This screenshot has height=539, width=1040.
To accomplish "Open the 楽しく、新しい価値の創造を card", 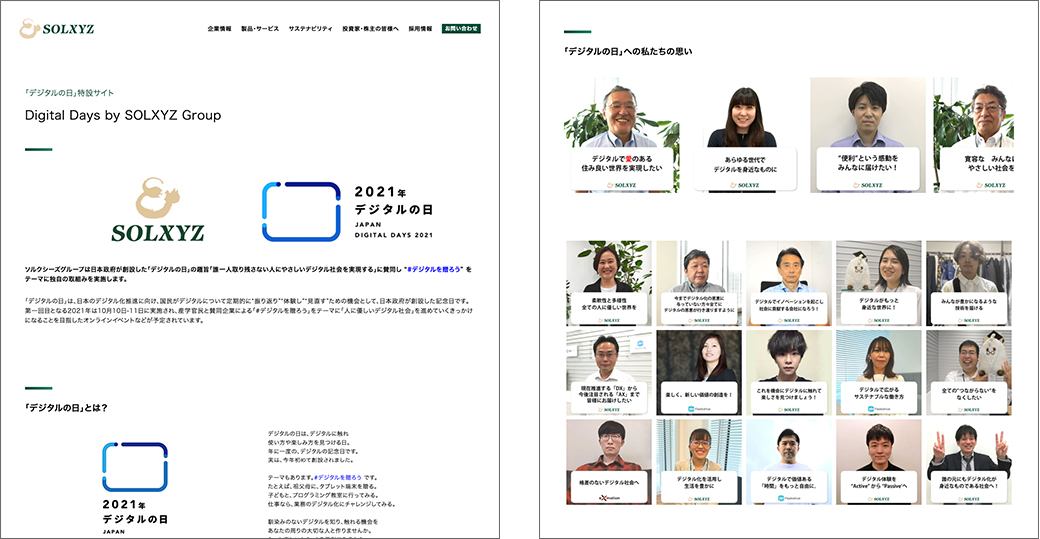I will [699, 373].
